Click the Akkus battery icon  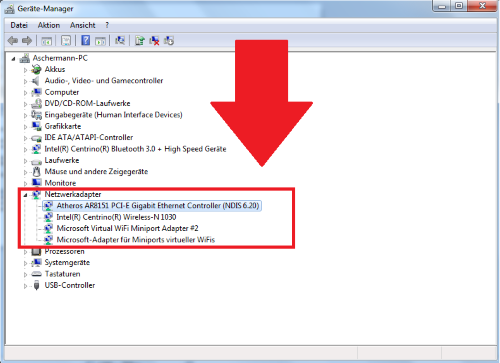pos(36,69)
